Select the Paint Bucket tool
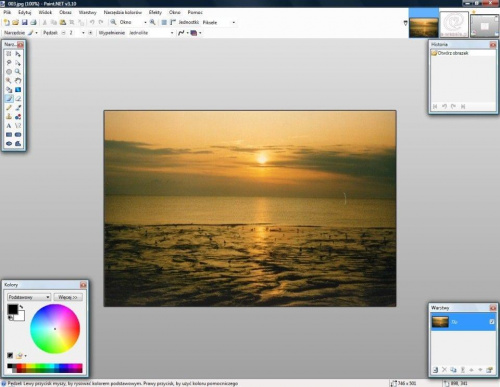Viewport: 500px width, 387px height. click(9, 90)
